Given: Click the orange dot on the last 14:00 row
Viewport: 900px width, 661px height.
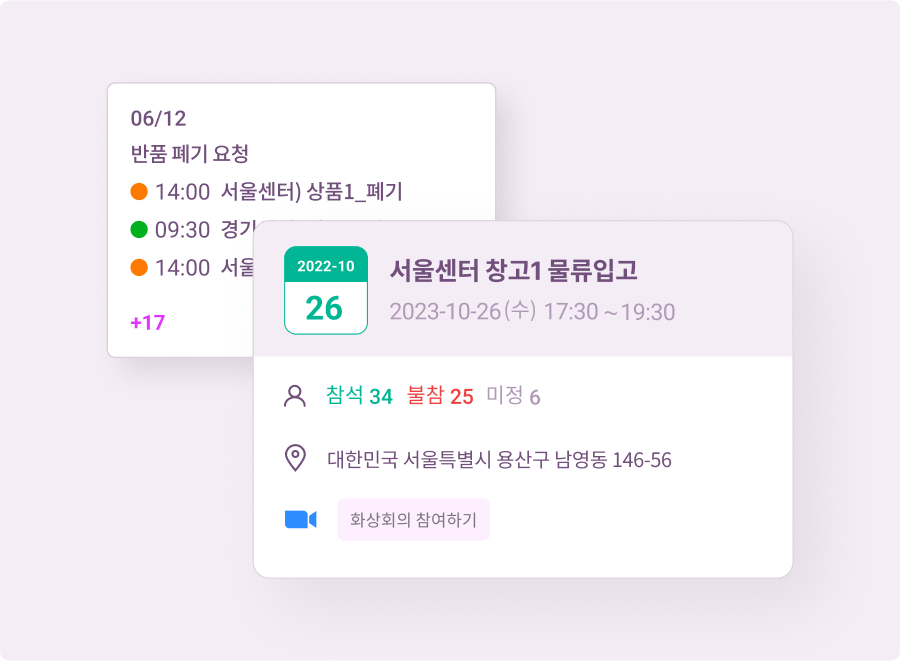Looking at the screenshot, I should click(139, 268).
